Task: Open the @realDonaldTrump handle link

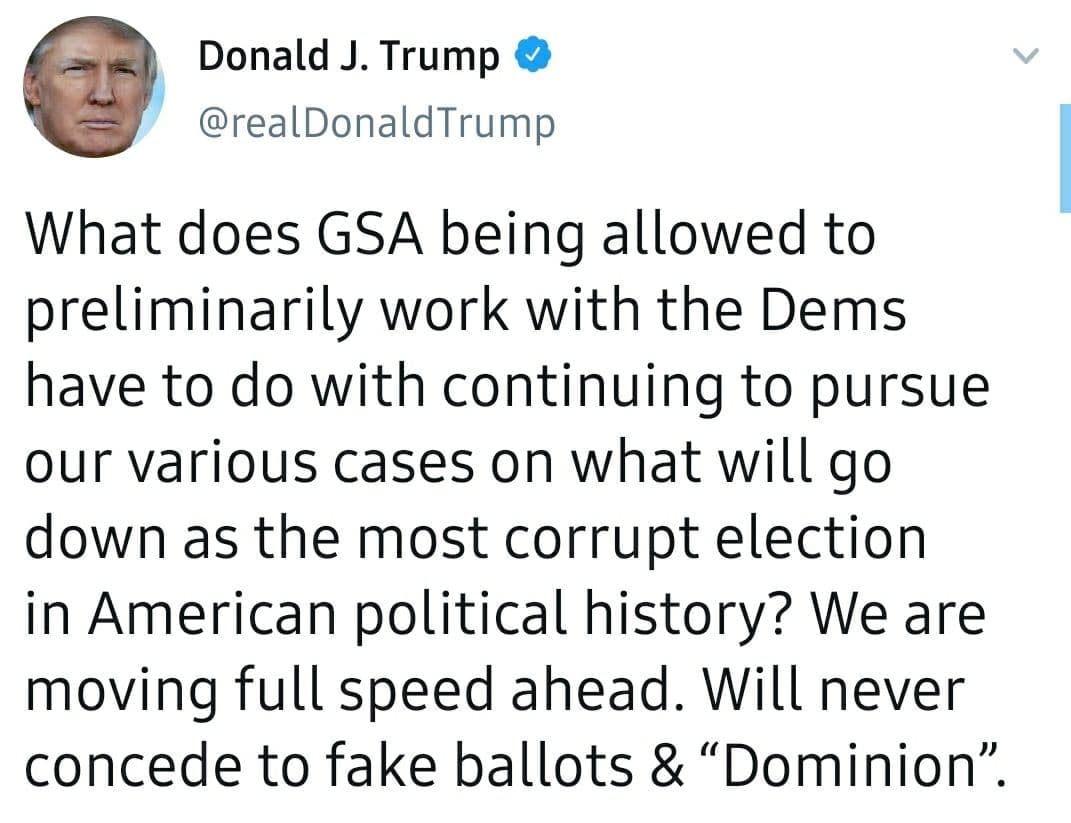Action: pyautogui.click(x=376, y=122)
